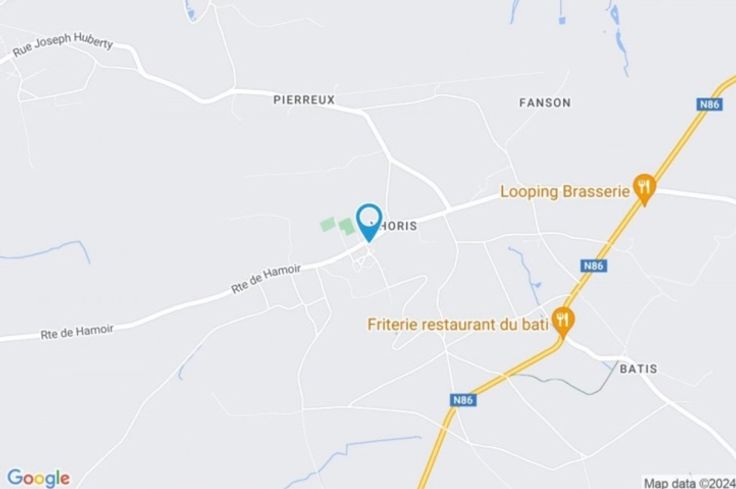Click the blue stream at left edge

[x=46, y=252]
